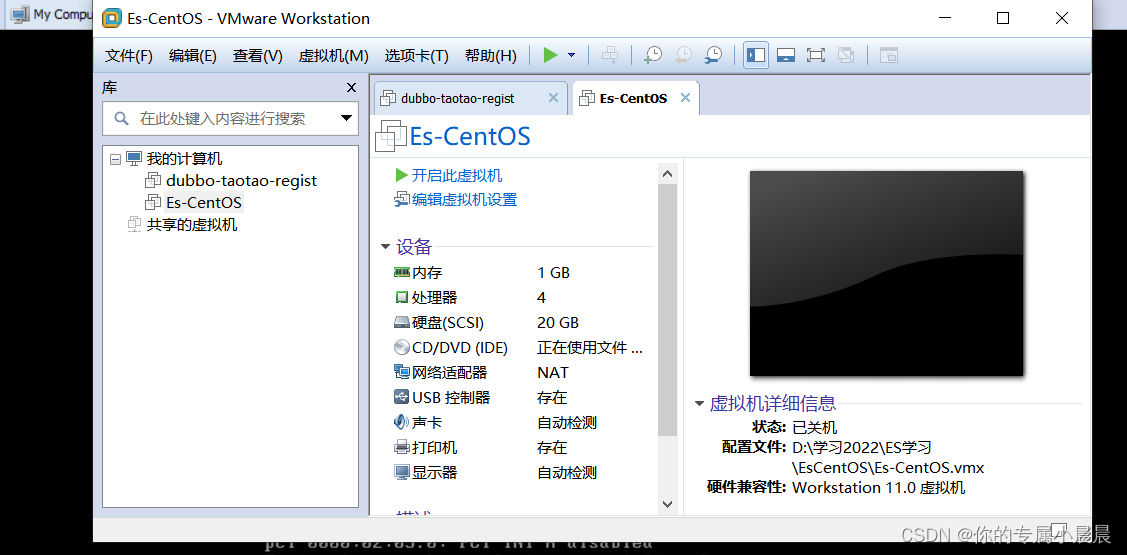Open the 查看(V) menu
Viewport: 1127px width, 555px height.
point(257,56)
